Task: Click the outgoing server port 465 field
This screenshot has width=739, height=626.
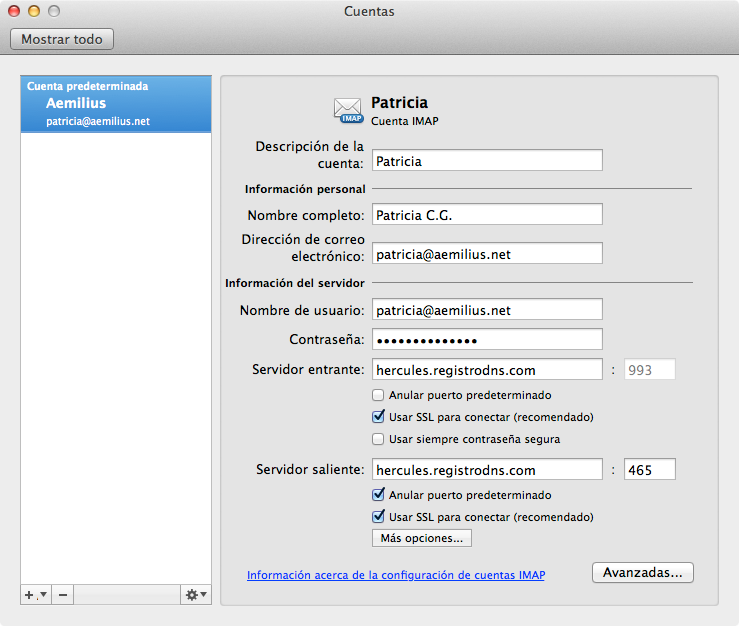Action: pyautogui.click(x=649, y=470)
